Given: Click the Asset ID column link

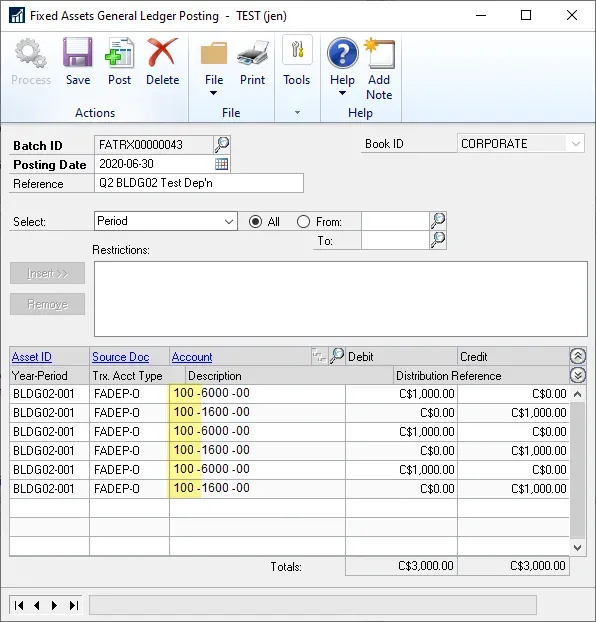Looking at the screenshot, I should coord(32,357).
